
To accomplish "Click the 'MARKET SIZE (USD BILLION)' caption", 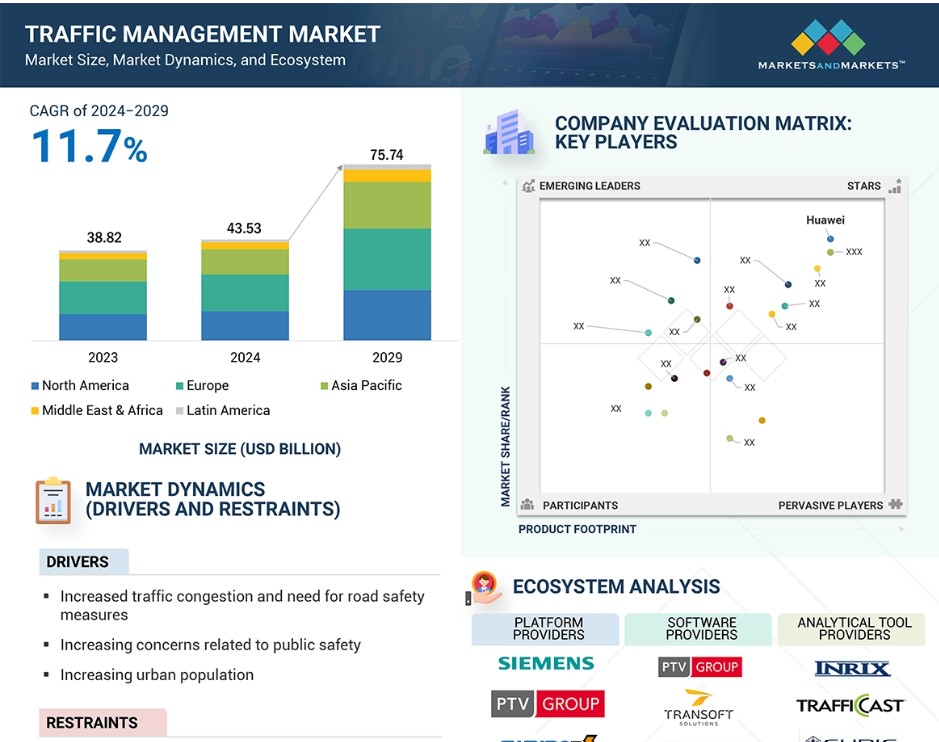I will tap(240, 449).
